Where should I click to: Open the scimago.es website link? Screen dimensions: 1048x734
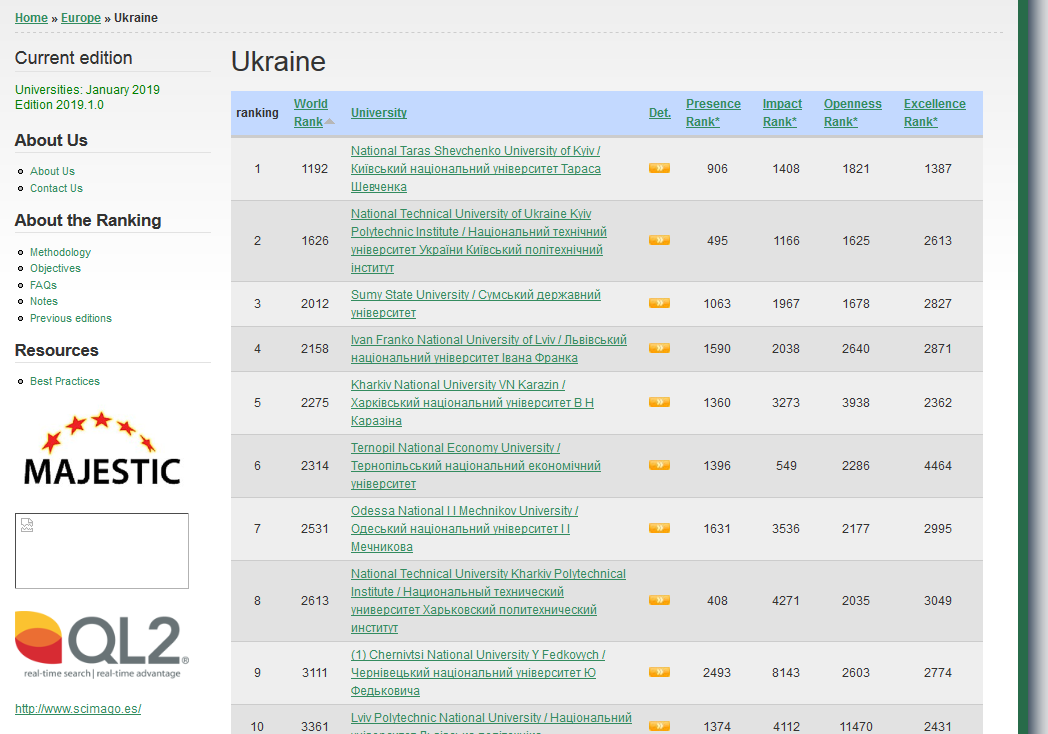[x=78, y=709]
